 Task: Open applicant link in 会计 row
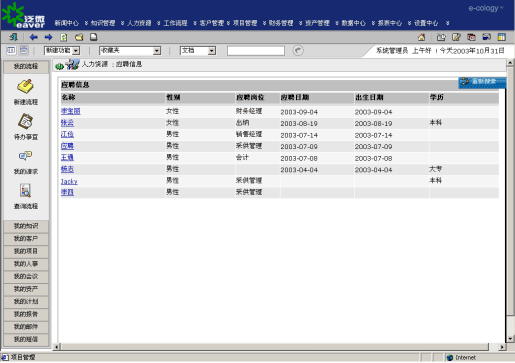[67, 157]
